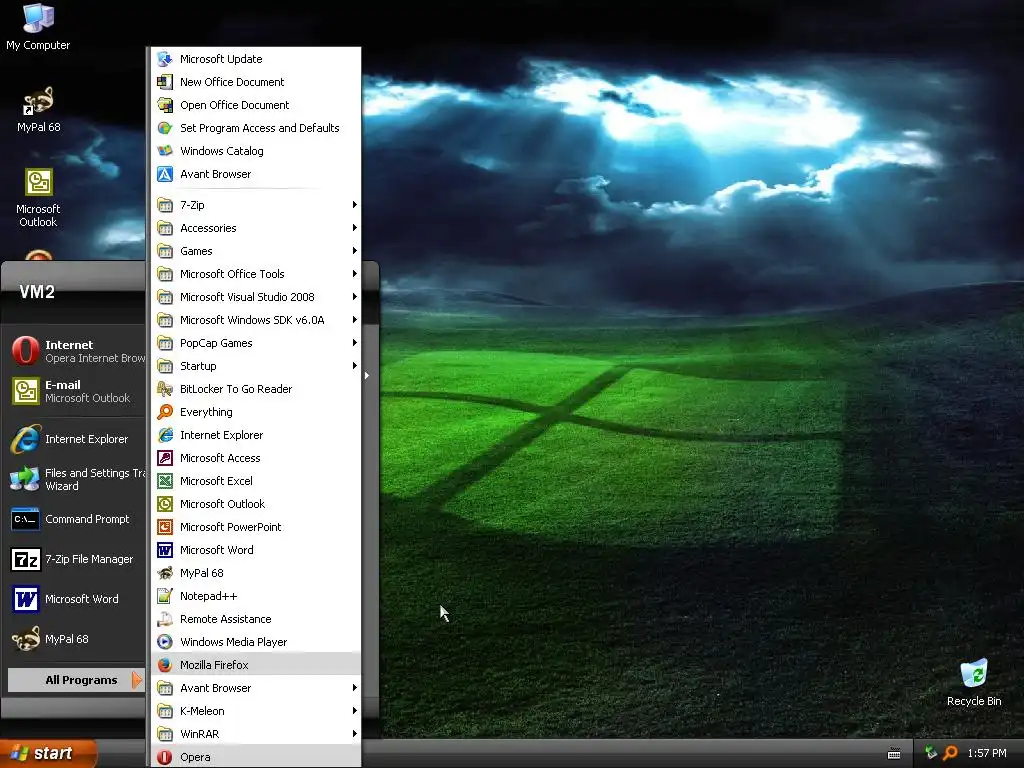Click Avant Browser application icon at top
Screen dimensions: 1024x768
click(x=165, y=174)
